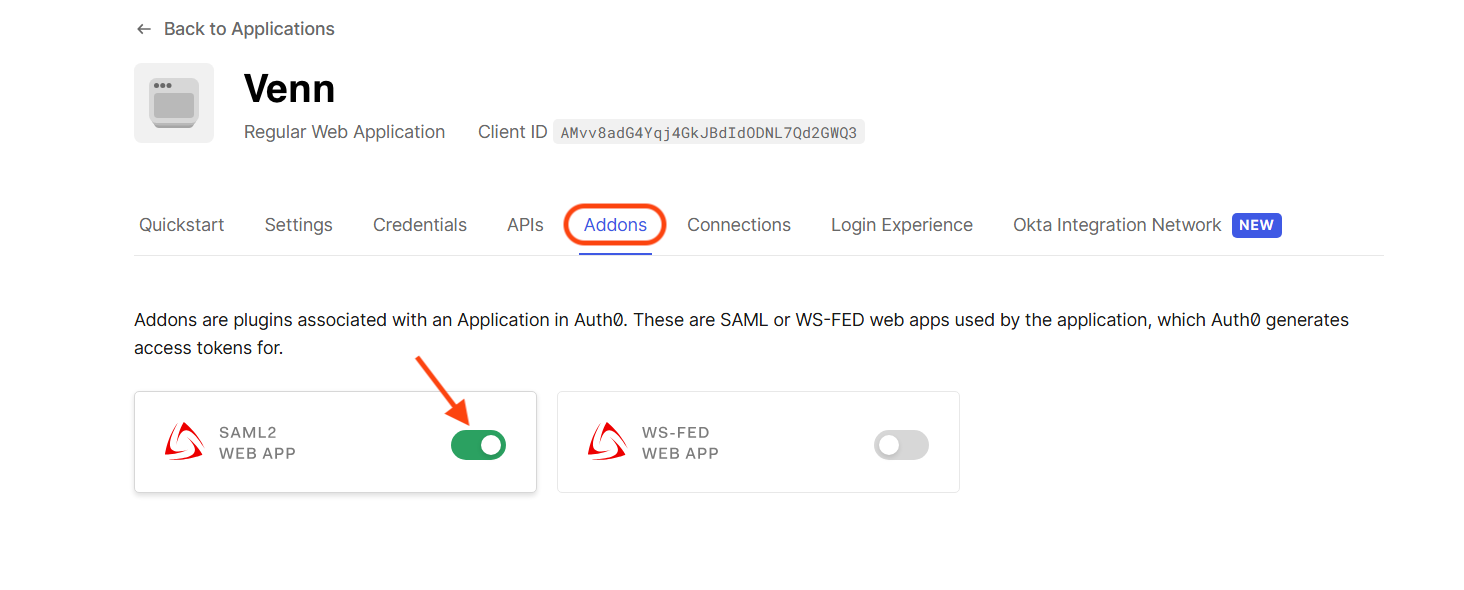Click the Auth0 logo on the WS-FED card
1464x590 pixels.
[x=607, y=442]
